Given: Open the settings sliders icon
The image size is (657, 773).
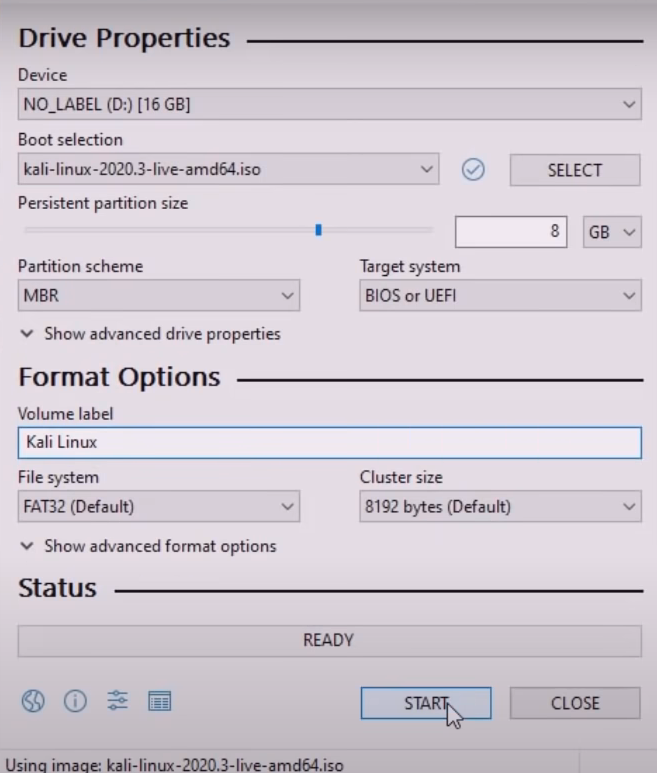Looking at the screenshot, I should point(117,701).
